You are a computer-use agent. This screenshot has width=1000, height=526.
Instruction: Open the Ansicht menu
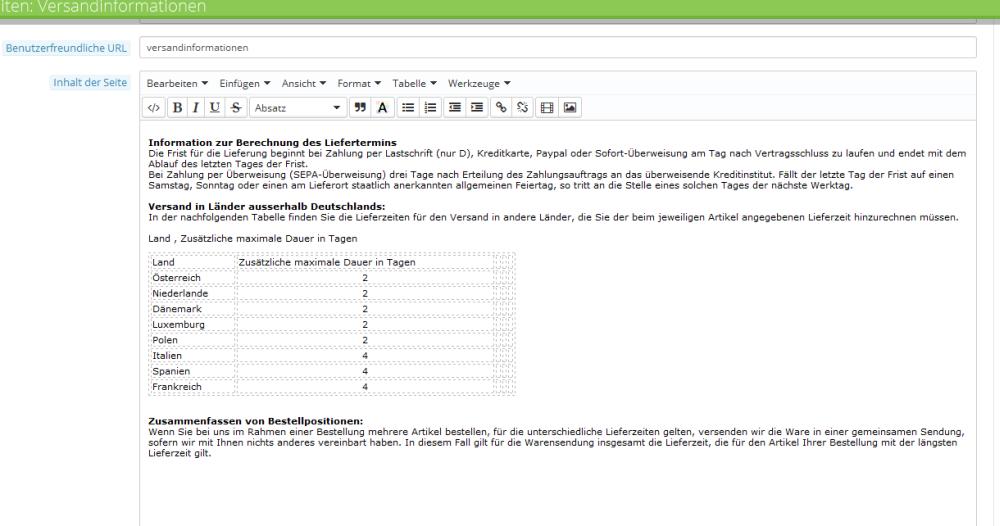(x=304, y=84)
